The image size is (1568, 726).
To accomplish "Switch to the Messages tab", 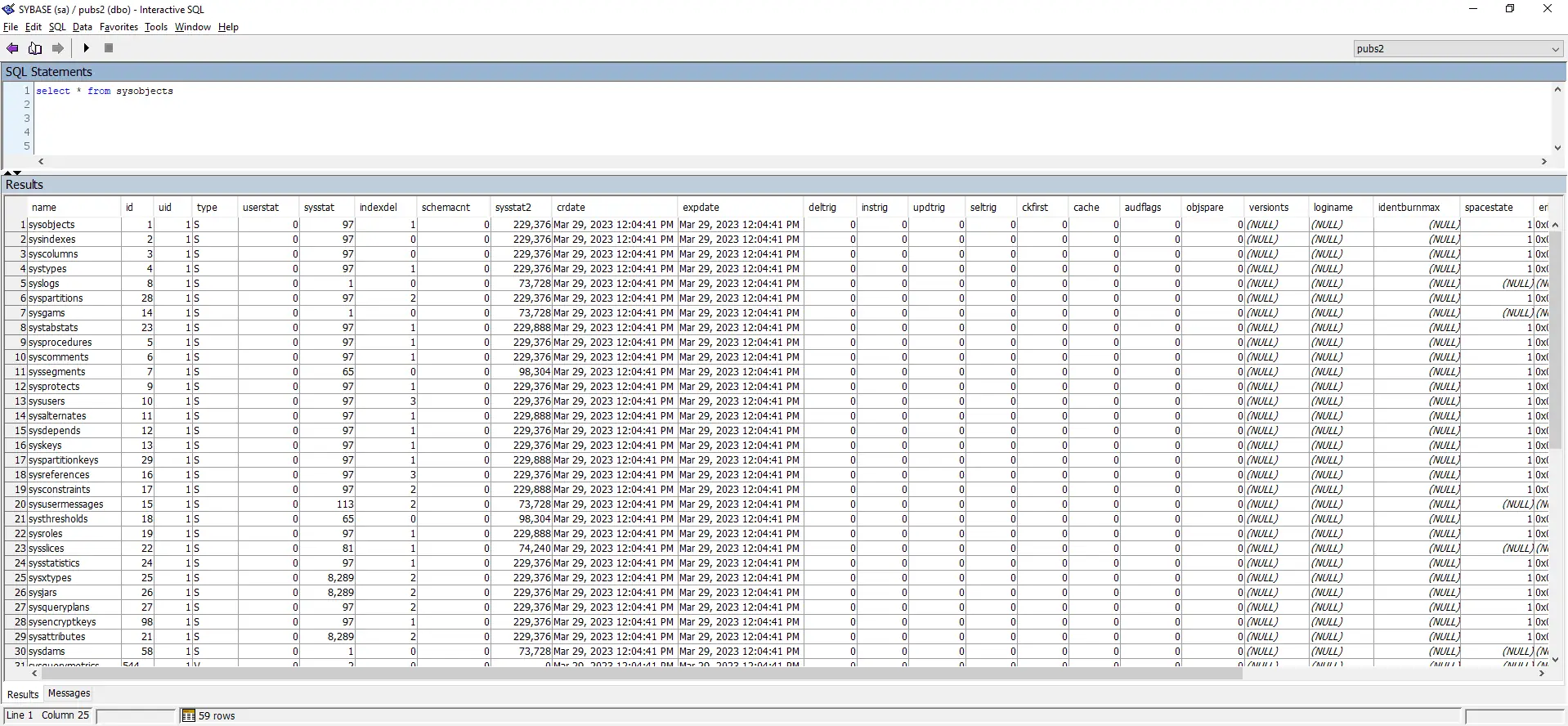I will click(x=69, y=693).
